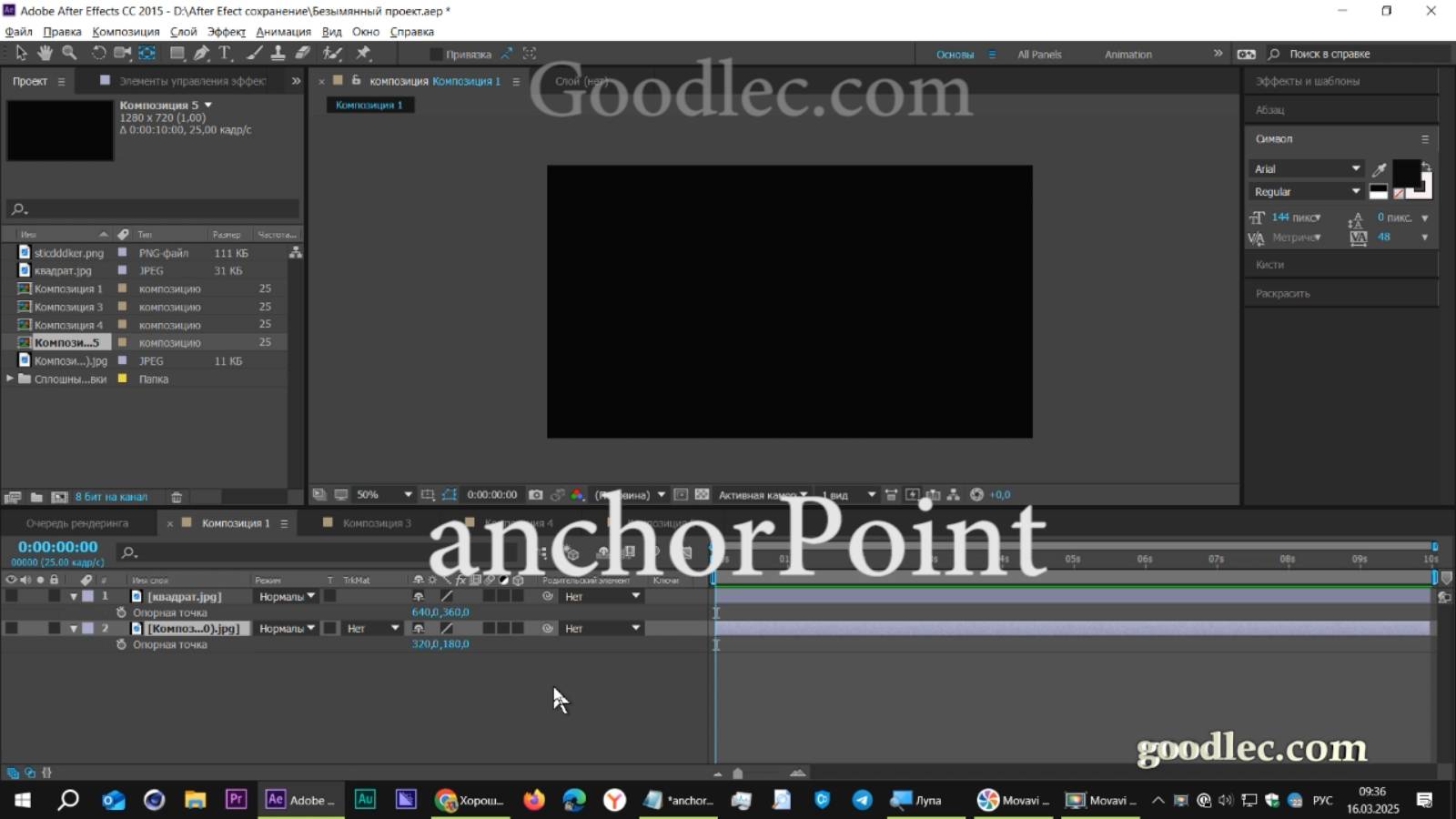Toggle Preserve Transparency box on layer 1

click(x=330, y=596)
